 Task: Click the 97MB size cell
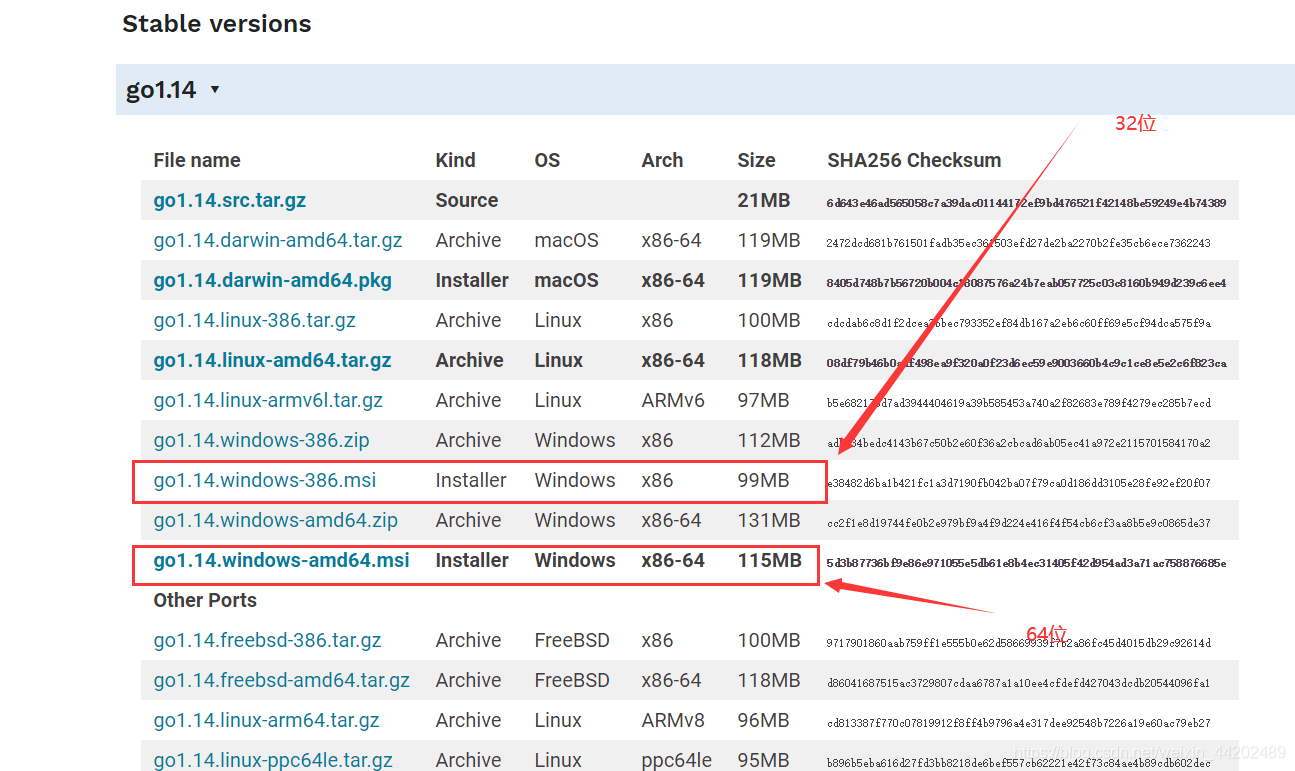pos(764,400)
